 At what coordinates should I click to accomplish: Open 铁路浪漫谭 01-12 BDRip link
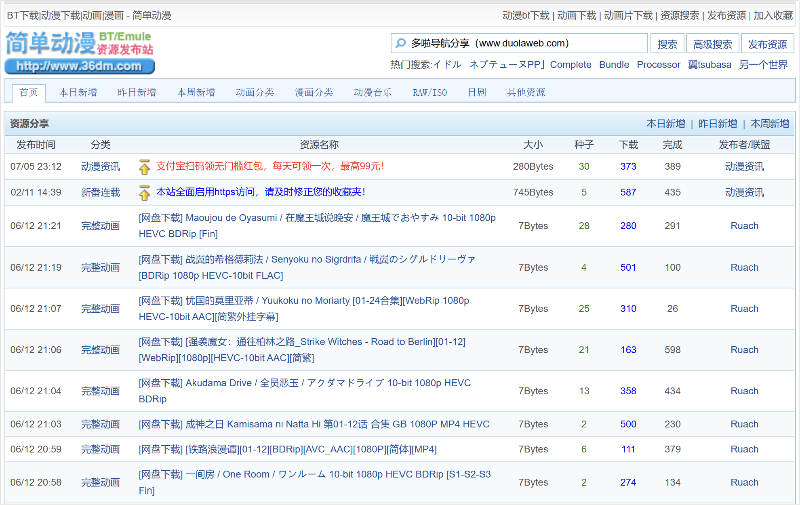(287, 449)
